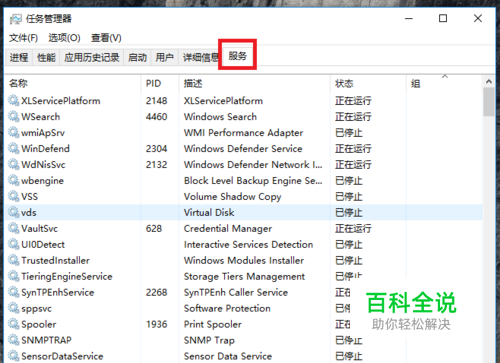Click the Credential Manager description
500x363 pixels.
click(x=228, y=229)
